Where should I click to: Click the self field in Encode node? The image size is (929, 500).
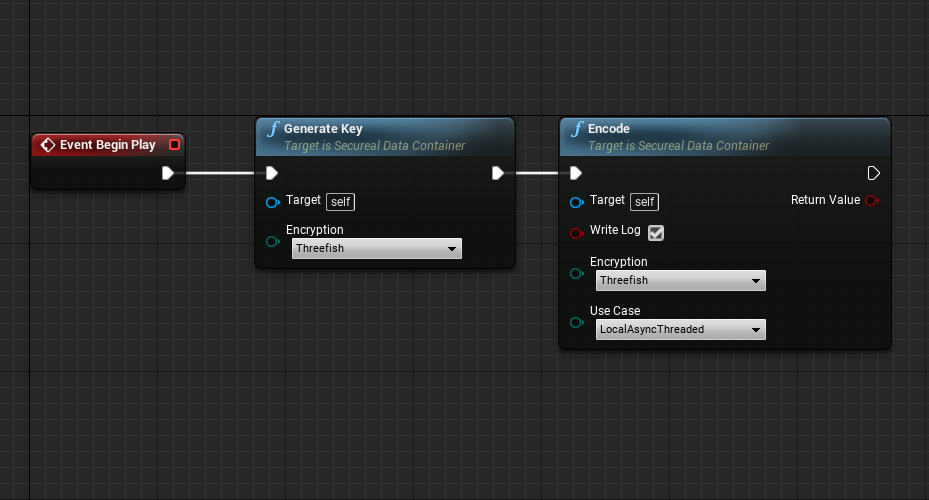pos(644,202)
